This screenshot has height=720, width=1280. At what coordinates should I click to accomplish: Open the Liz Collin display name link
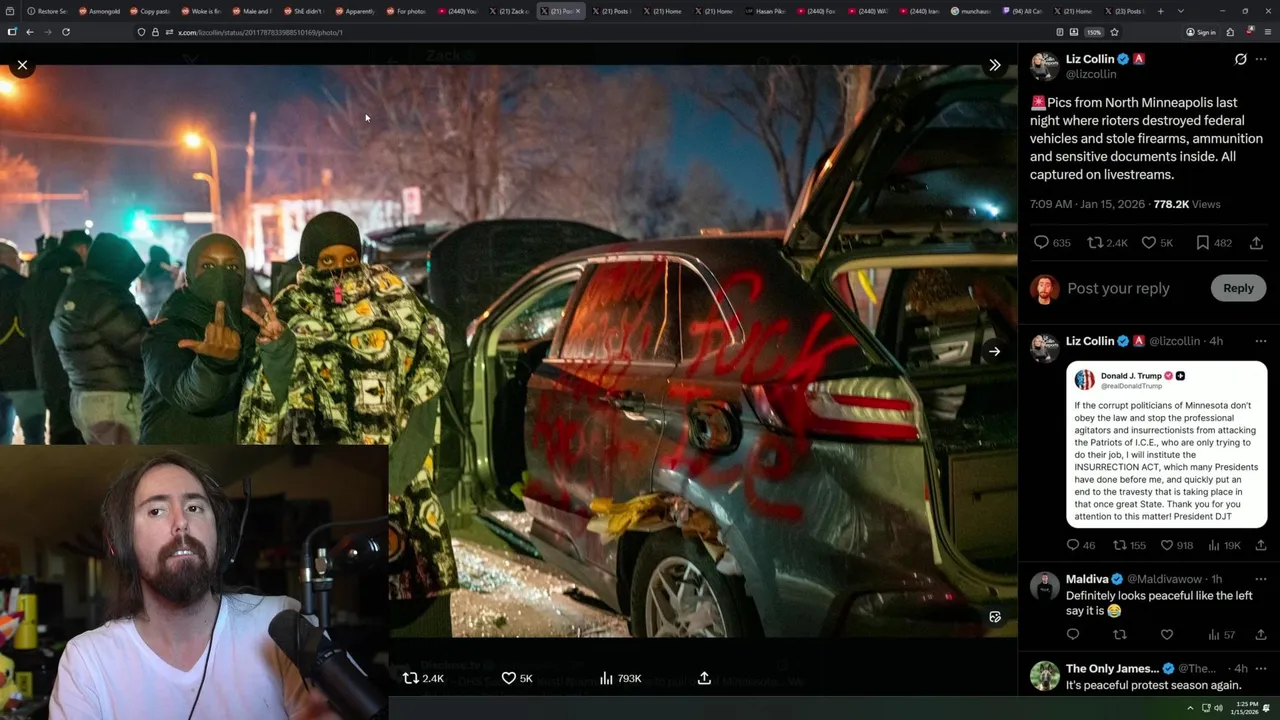tap(1090, 59)
